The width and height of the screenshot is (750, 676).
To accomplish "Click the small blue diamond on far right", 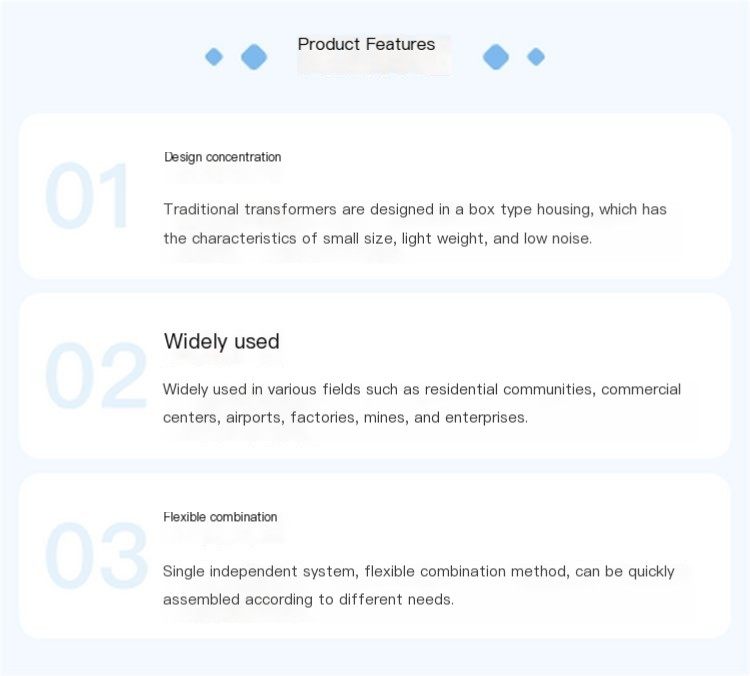I will [x=536, y=57].
